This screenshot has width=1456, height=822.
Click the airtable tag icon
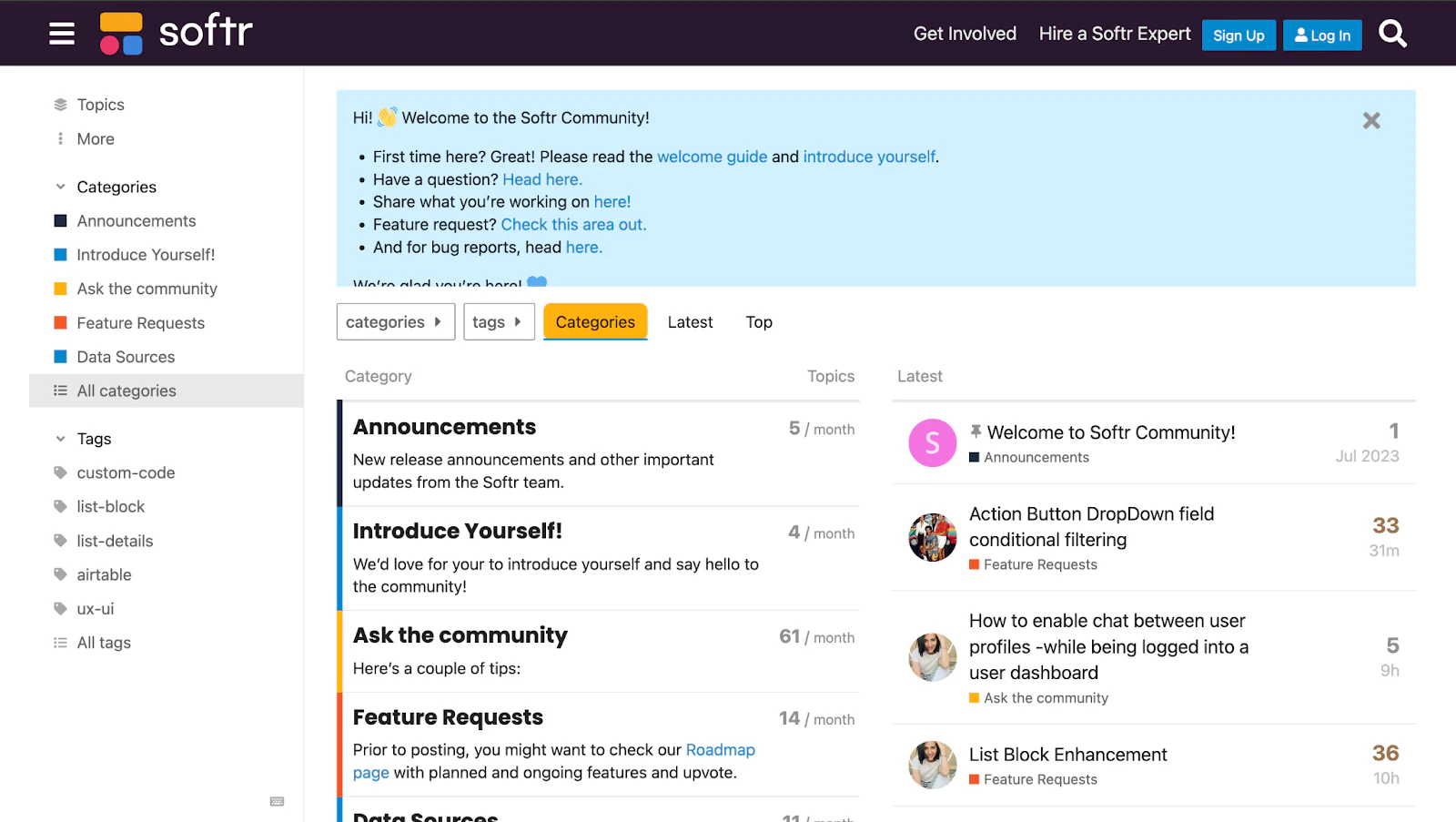click(60, 574)
